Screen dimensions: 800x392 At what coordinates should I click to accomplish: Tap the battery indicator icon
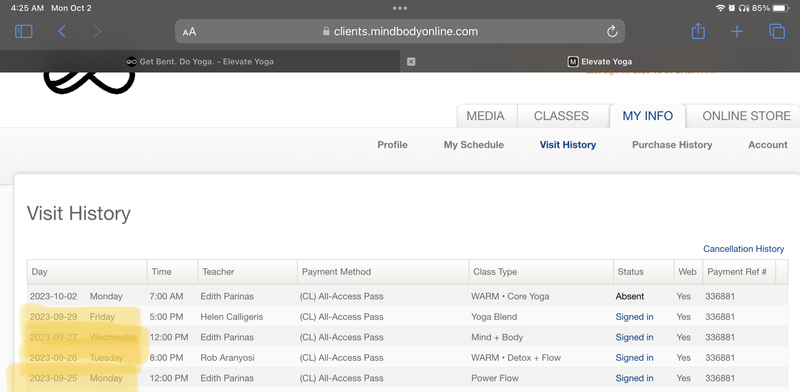[781, 8]
